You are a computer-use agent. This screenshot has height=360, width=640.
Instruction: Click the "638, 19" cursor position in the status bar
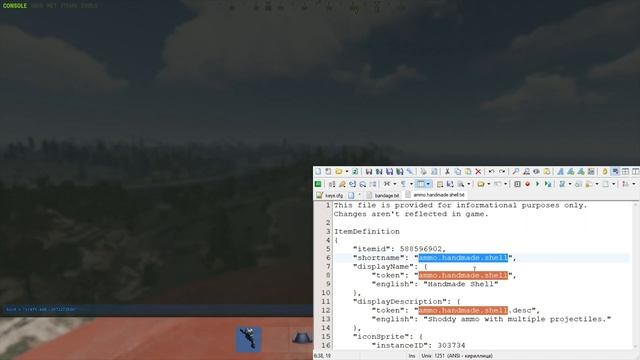tap(322, 356)
